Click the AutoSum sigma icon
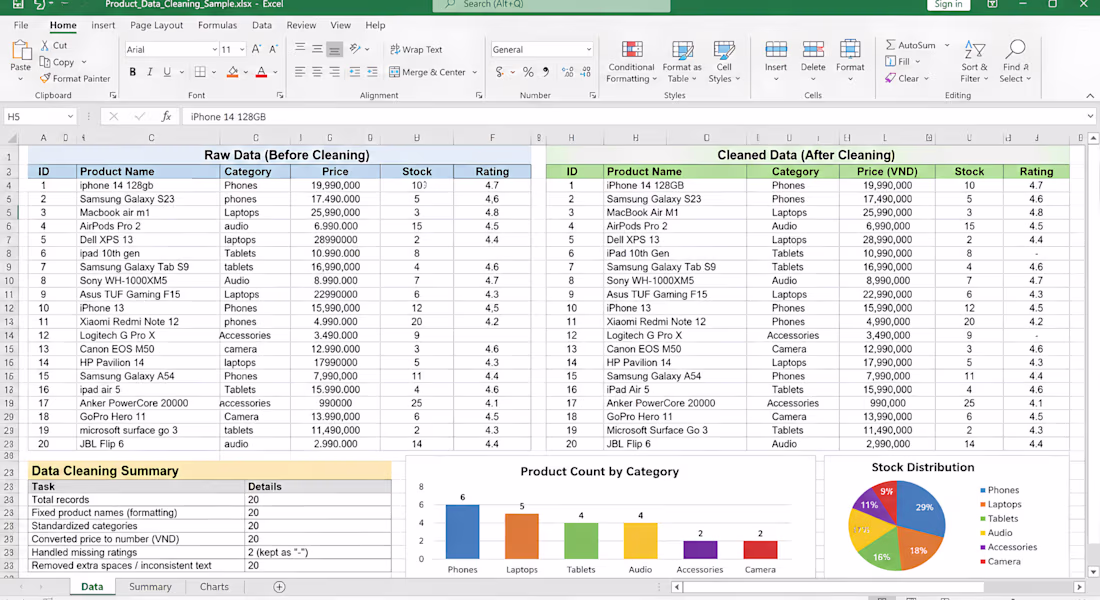1100x600 pixels. (890, 45)
